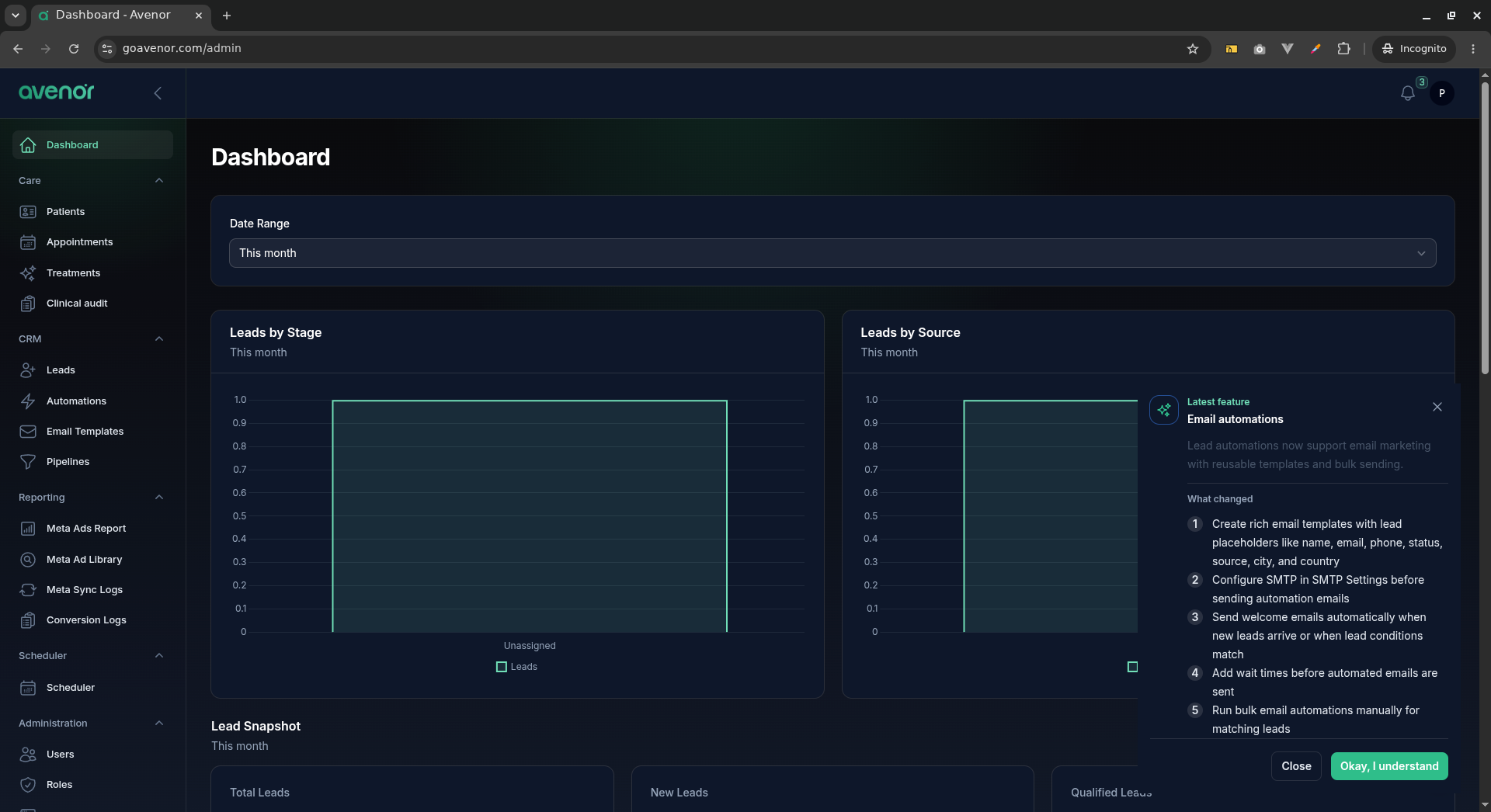Dismiss the Latest feature popup with X
Screen dimensions: 1491x812
pos(1437,407)
